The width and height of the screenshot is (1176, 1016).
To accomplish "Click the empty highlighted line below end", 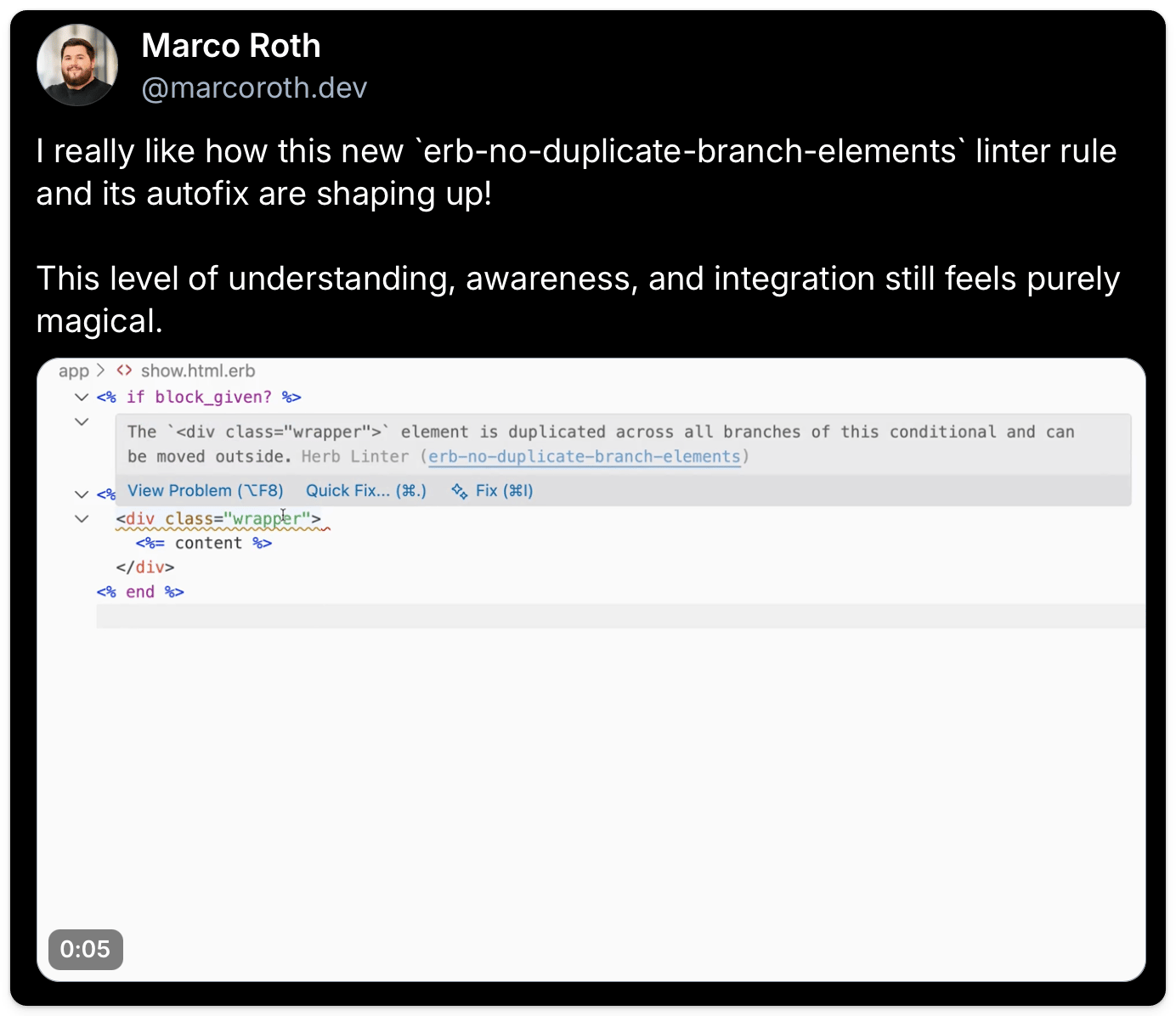I will pos(595,617).
